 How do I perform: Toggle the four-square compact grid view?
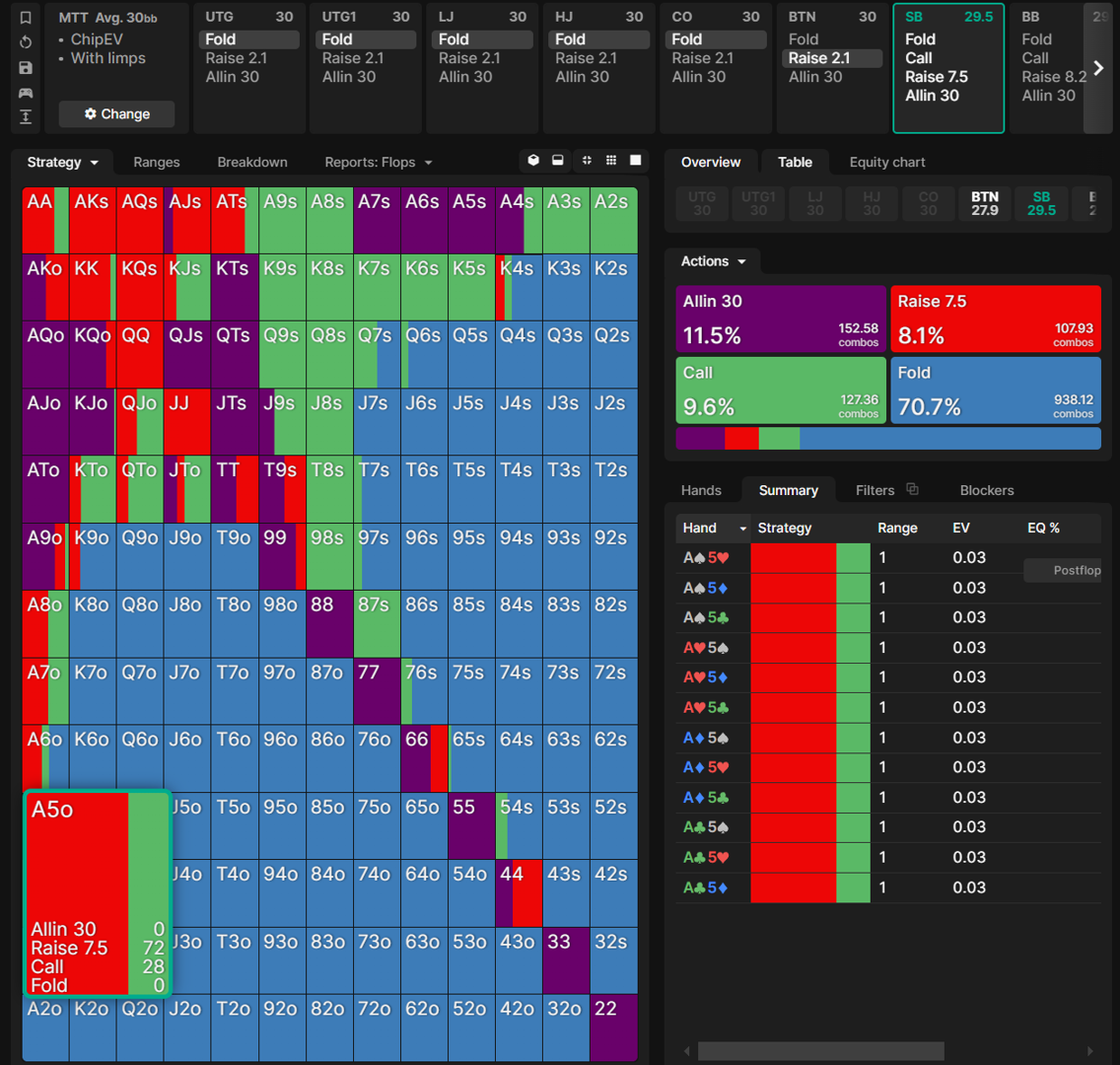pyautogui.click(x=587, y=161)
